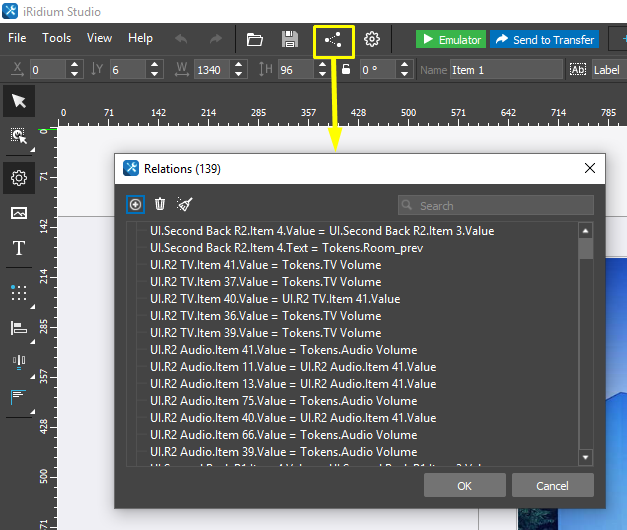Open project folder icon in toolbar
627x530 pixels.
[254, 40]
